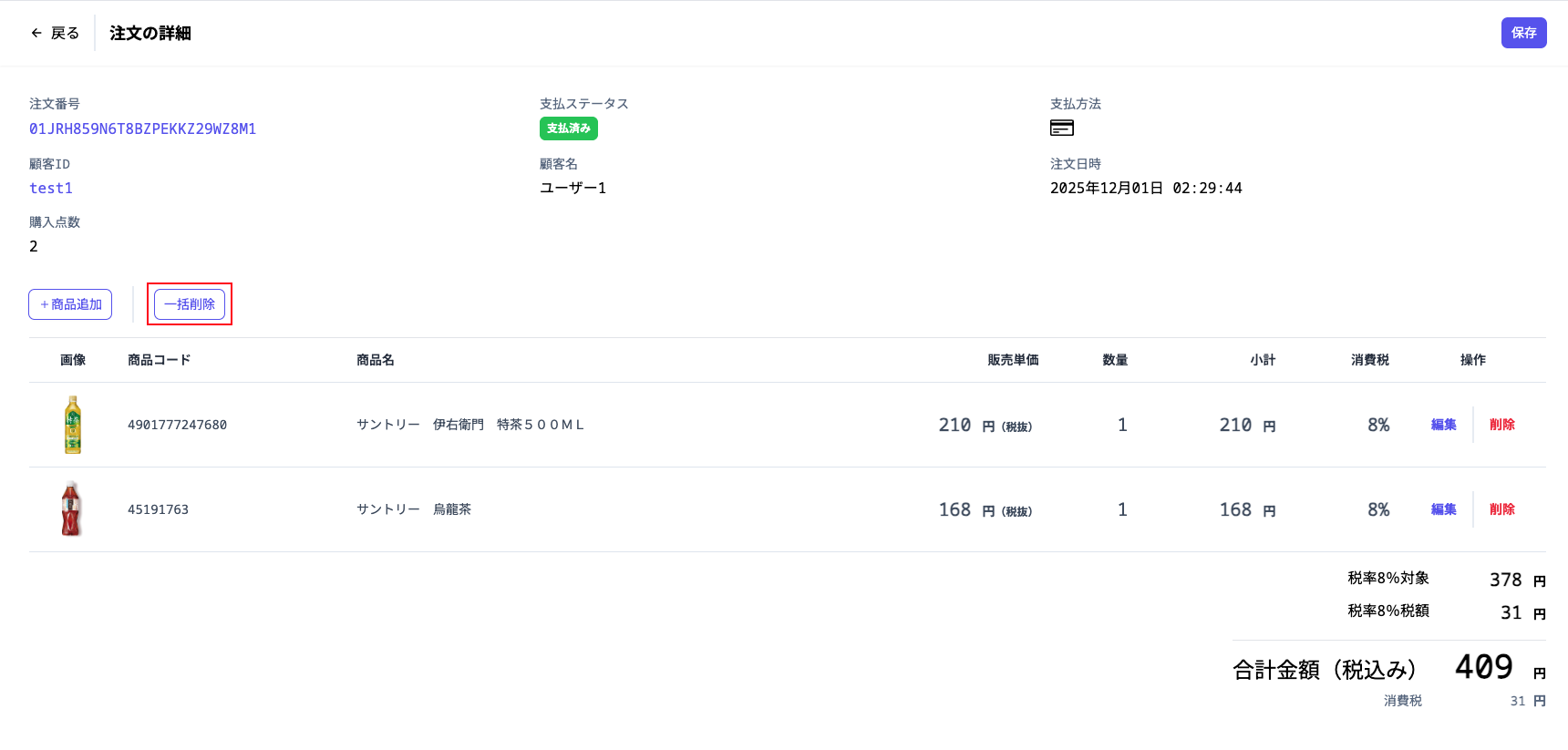Click product name サントリー 伊右衛門 特茶５００ＭＬ
Image resolution: width=1568 pixels, height=750 pixels.
coord(470,425)
